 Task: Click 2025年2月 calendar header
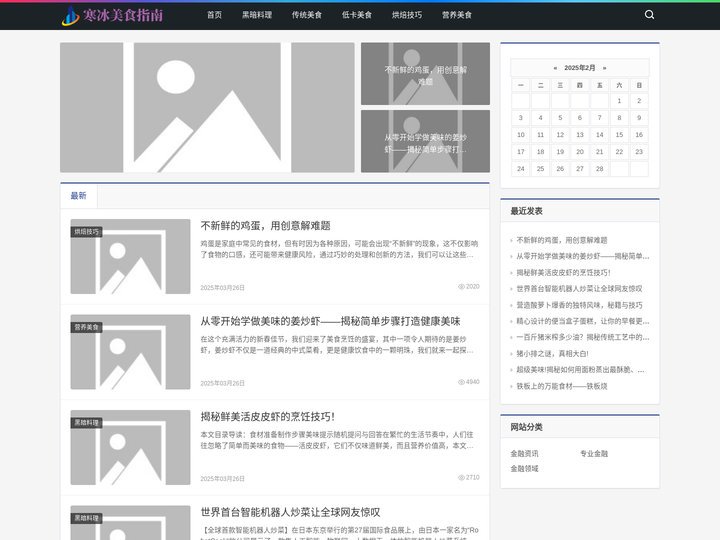tap(579, 68)
